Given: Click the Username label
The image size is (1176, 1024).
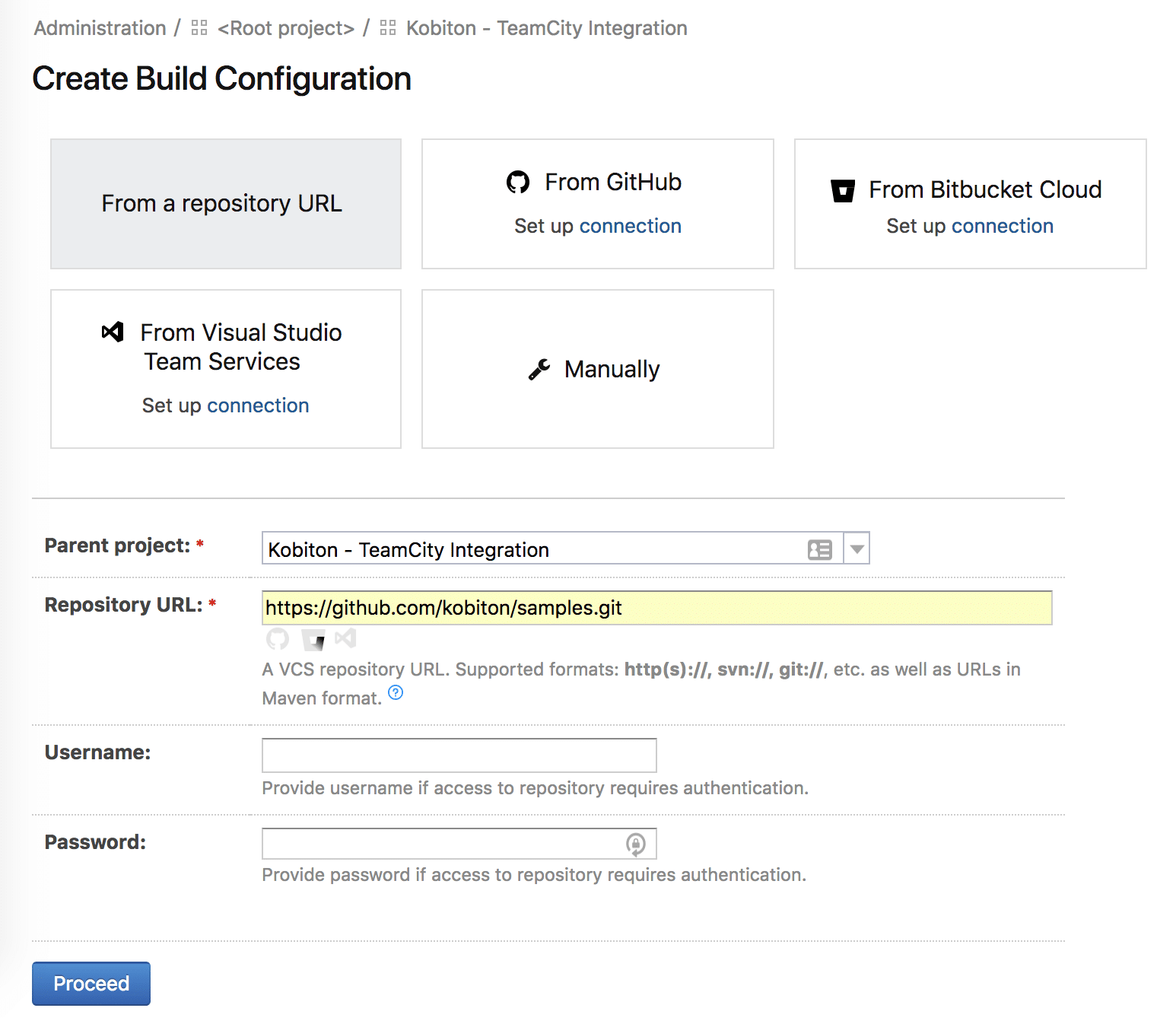Looking at the screenshot, I should [x=98, y=752].
